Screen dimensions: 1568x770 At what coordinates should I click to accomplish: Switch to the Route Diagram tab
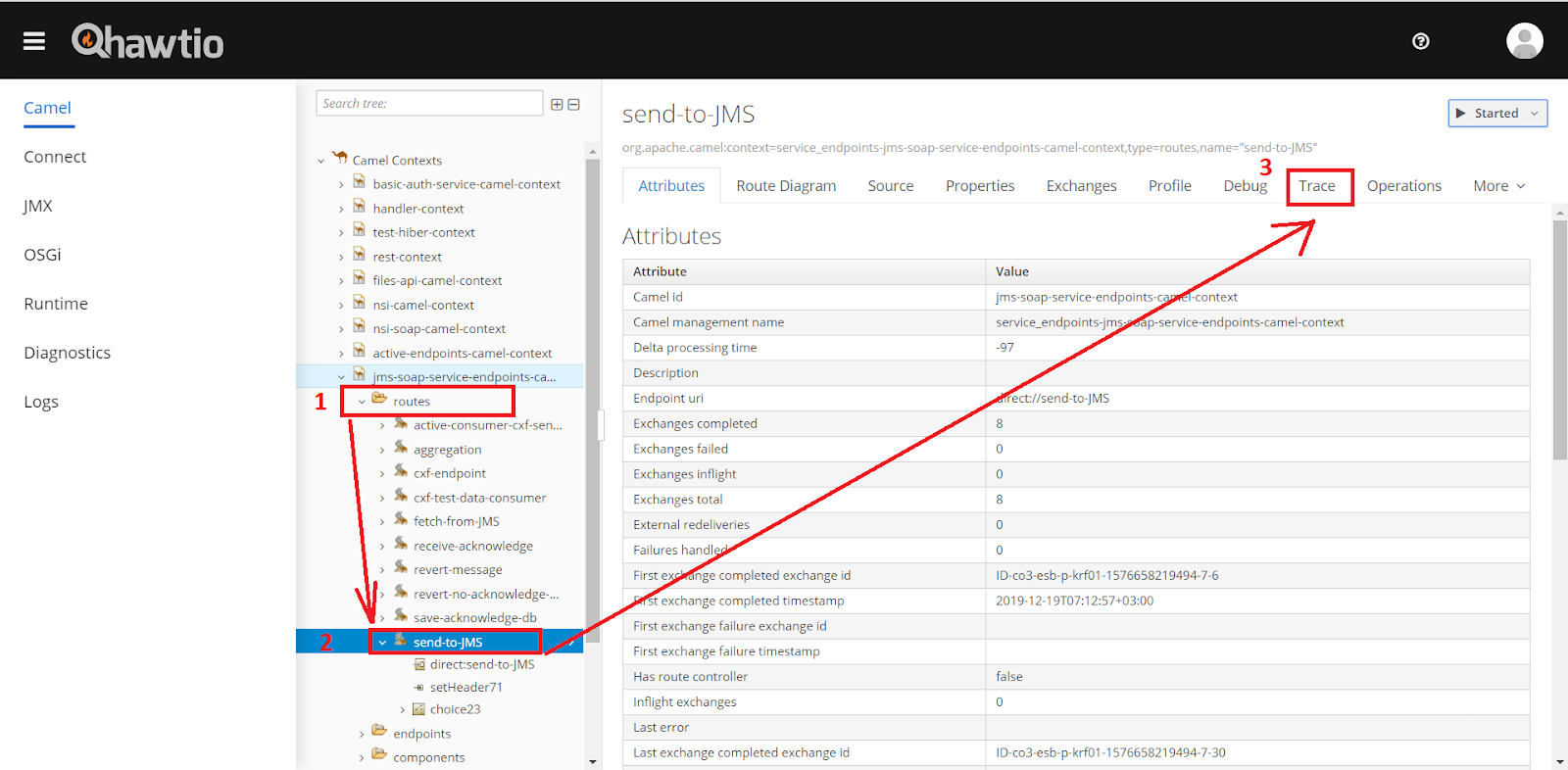click(x=786, y=186)
